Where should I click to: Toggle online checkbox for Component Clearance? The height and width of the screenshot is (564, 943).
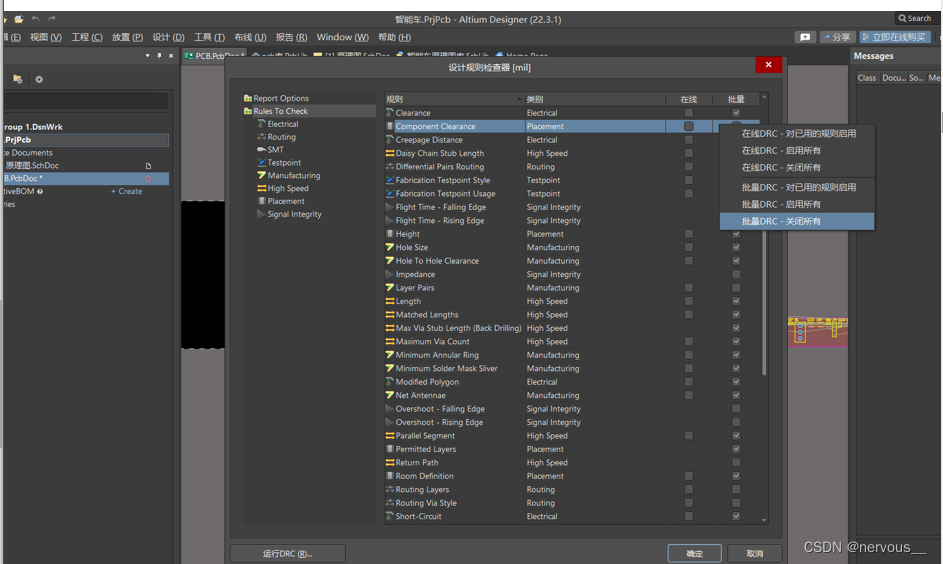[x=688, y=127]
